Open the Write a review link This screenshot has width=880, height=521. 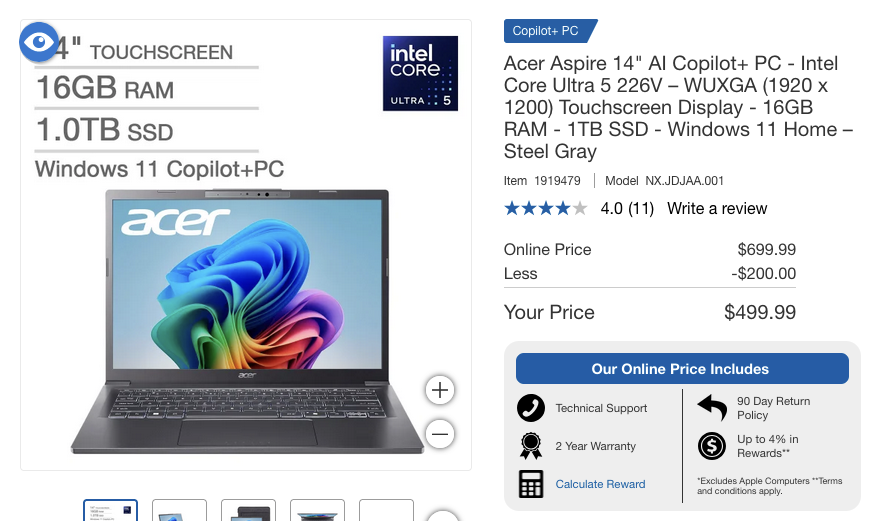coord(717,208)
